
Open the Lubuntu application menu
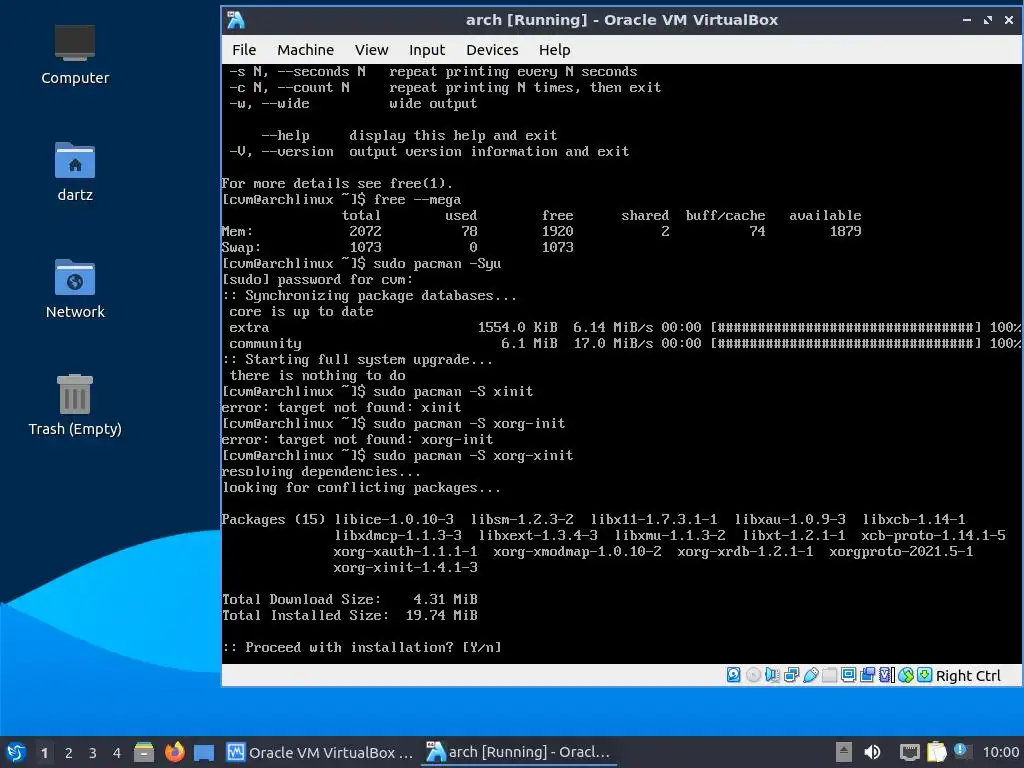click(16, 752)
